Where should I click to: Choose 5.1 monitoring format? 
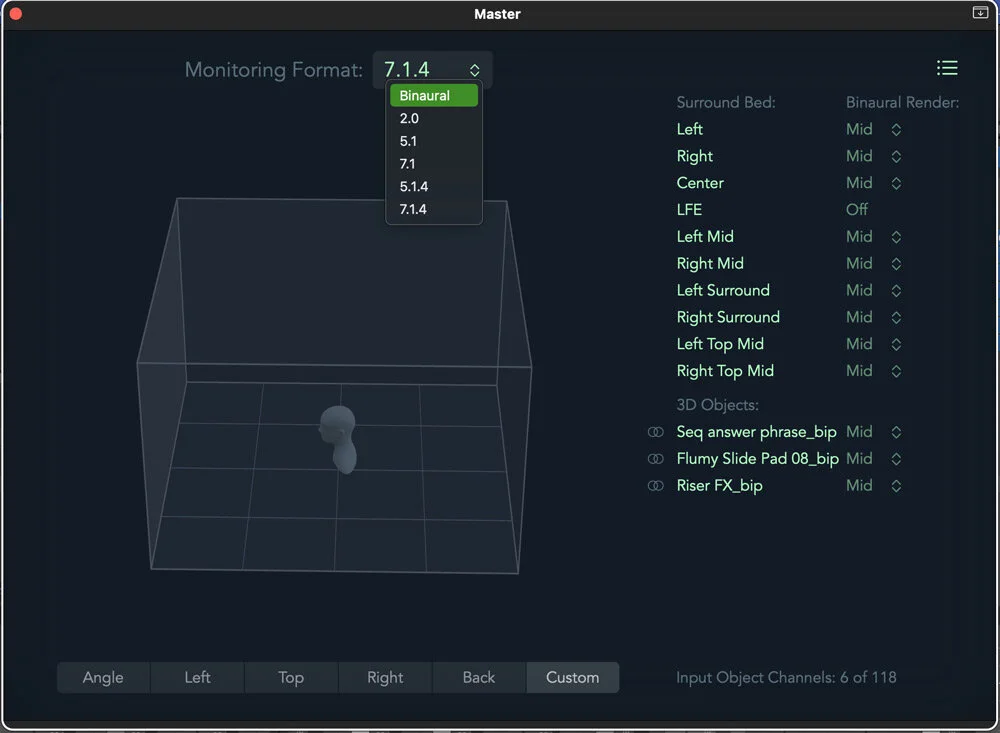click(x=434, y=141)
